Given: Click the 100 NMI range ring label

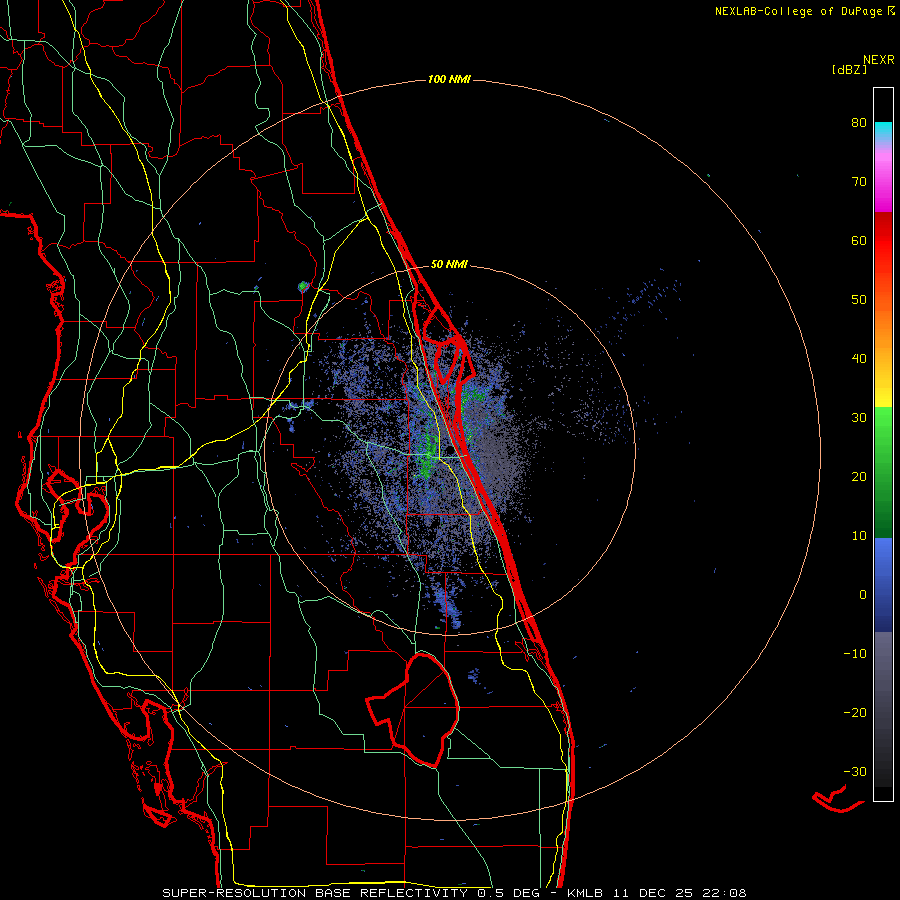Looking at the screenshot, I should (449, 79).
